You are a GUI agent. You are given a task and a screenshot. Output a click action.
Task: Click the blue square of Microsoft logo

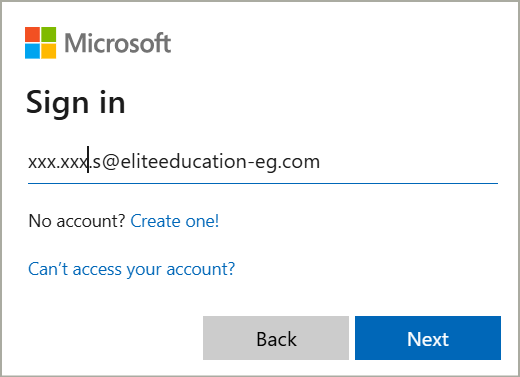click(x=32, y=51)
